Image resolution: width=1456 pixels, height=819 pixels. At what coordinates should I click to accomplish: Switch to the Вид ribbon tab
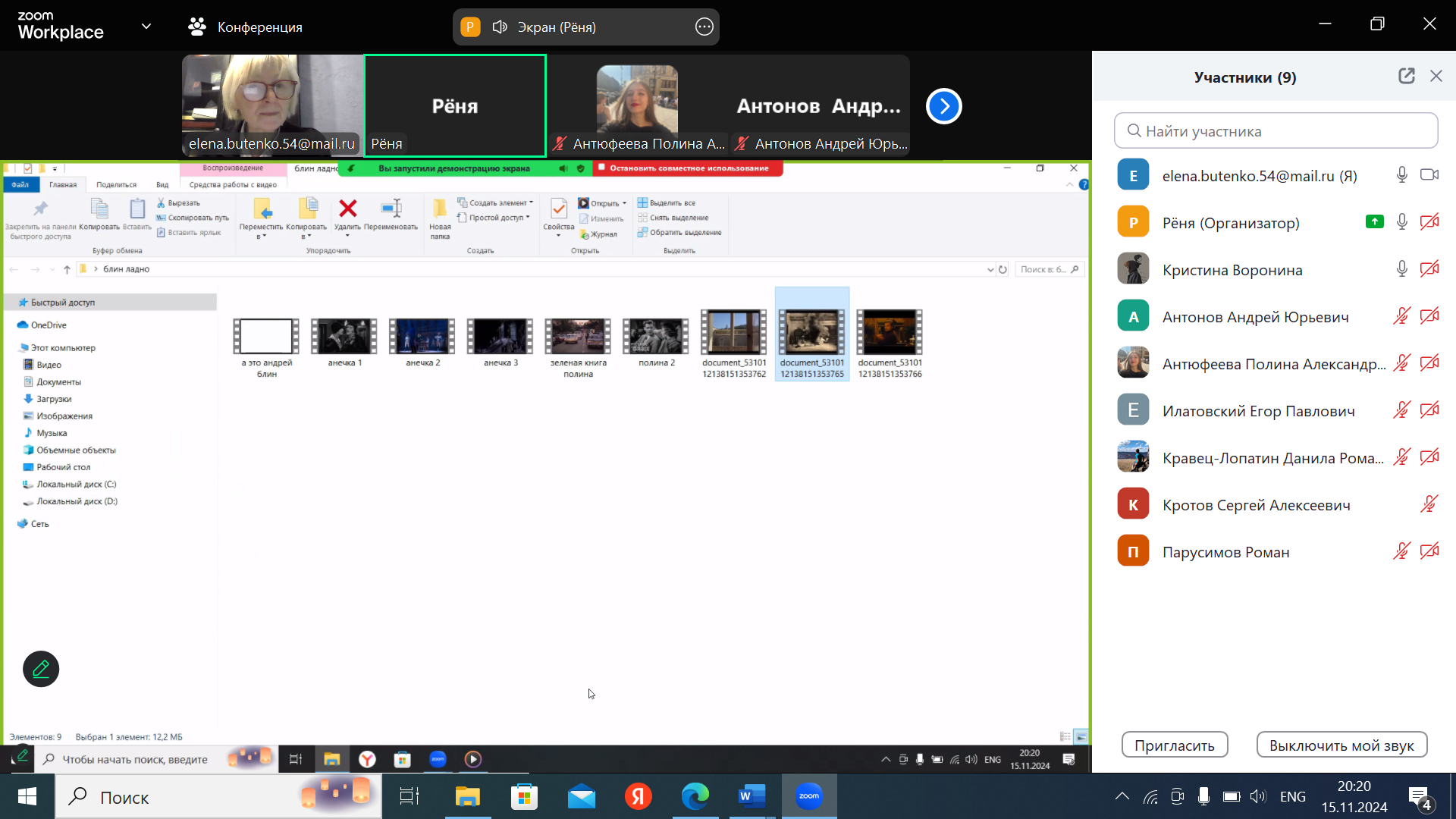[162, 184]
